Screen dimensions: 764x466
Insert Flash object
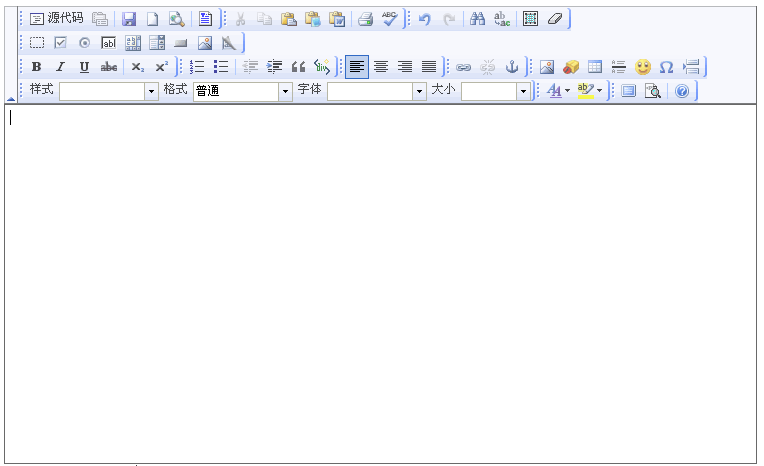point(571,67)
